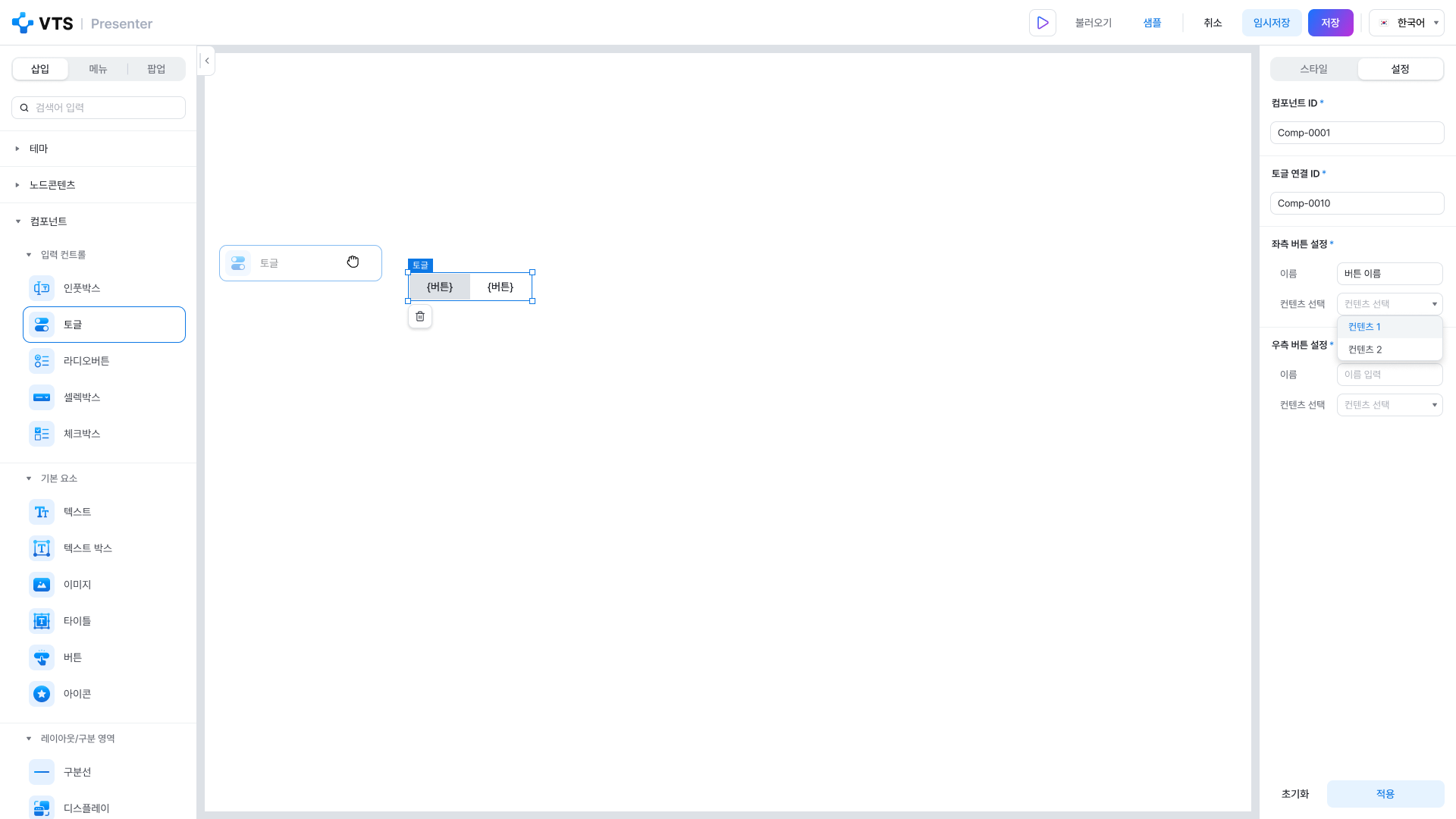Start the presentation preview play button
Viewport: 1456px width, 819px height.
click(1043, 23)
